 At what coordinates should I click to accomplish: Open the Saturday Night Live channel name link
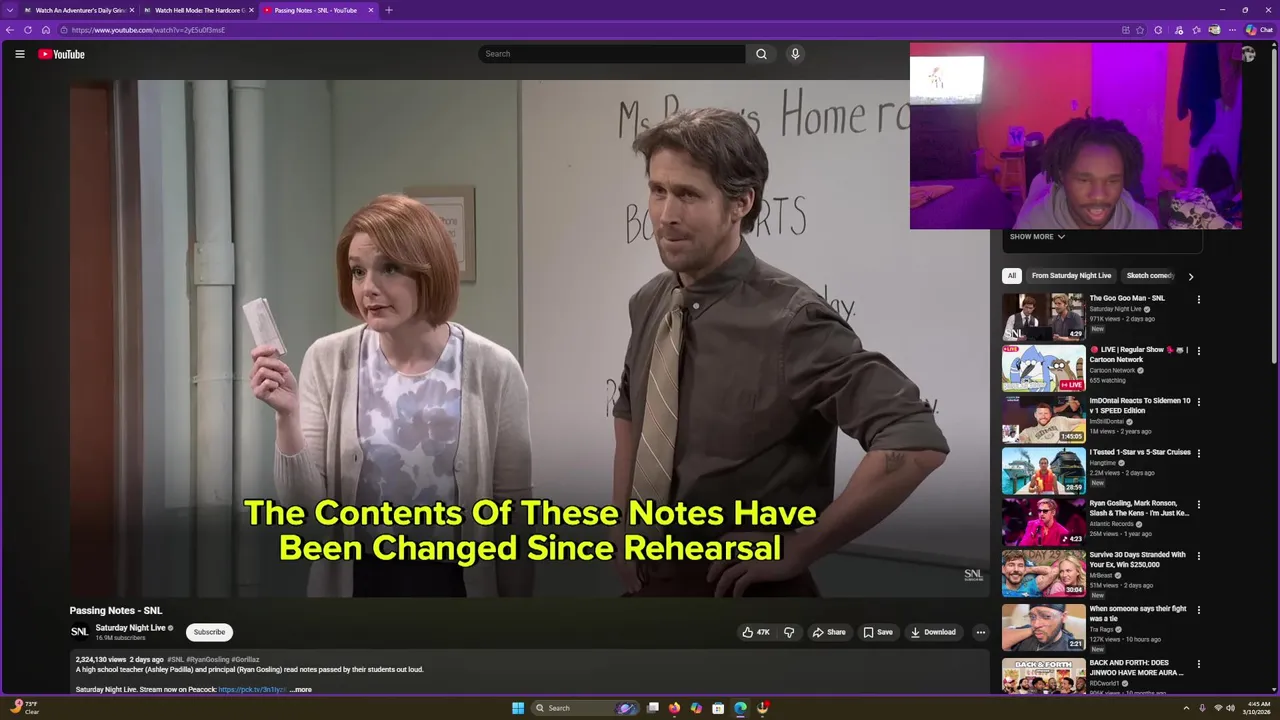pyautogui.click(x=130, y=628)
